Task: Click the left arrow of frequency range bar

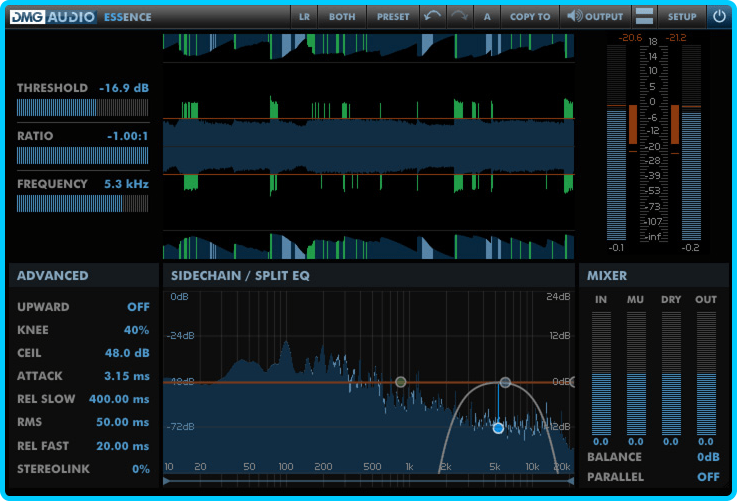Action: [x=166, y=481]
